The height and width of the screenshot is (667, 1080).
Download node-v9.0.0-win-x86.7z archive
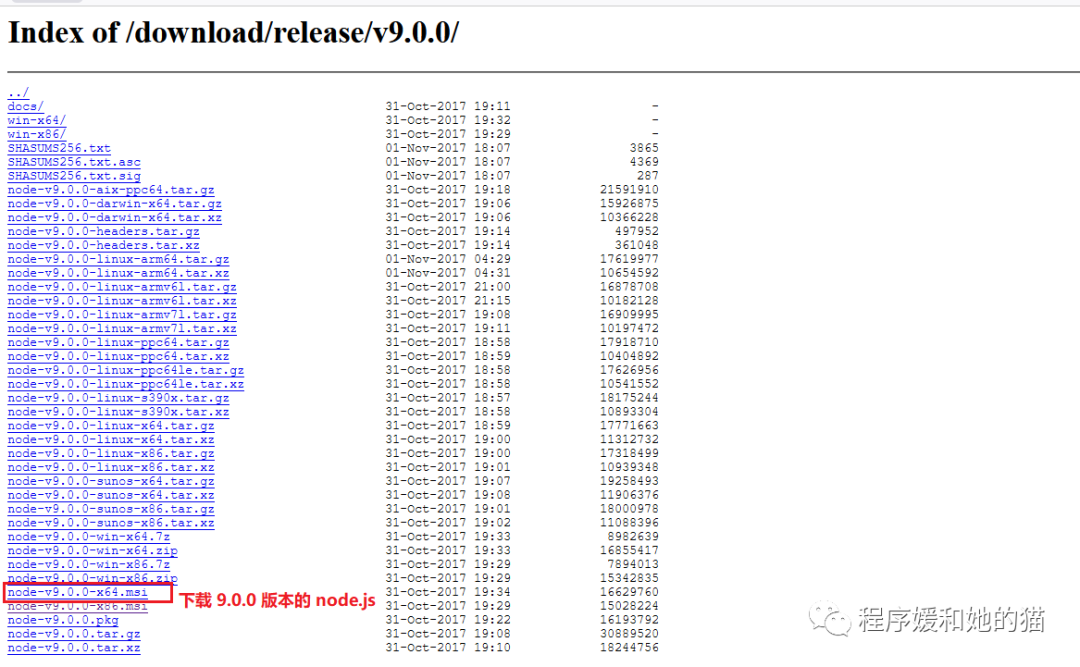[89, 564]
